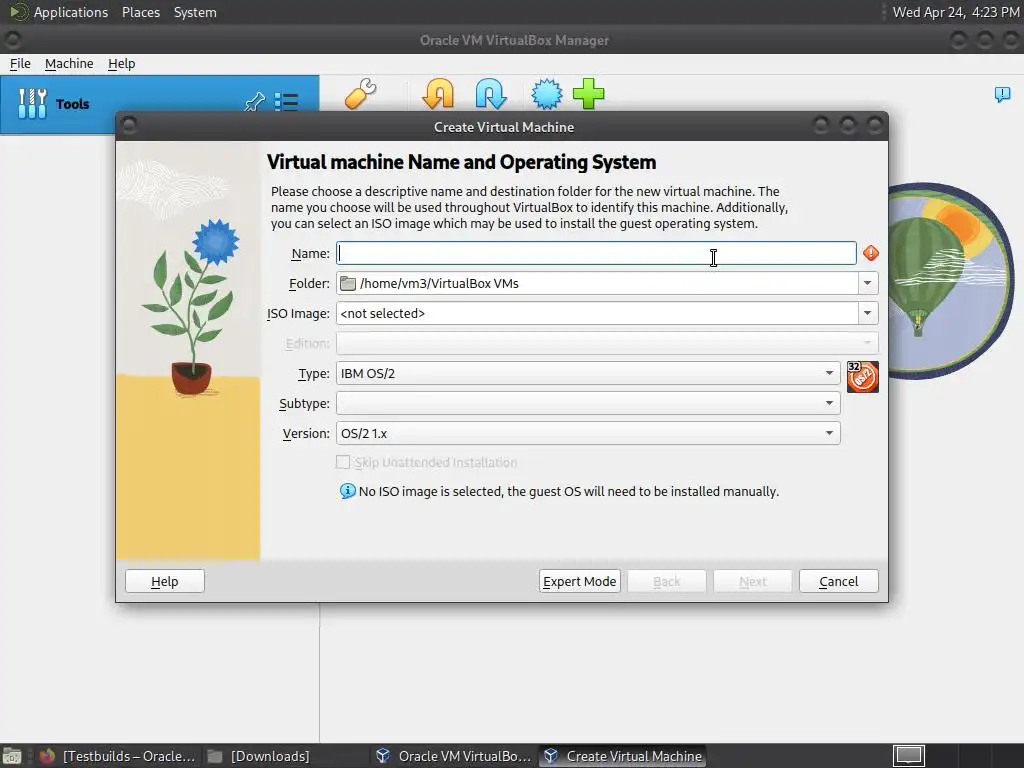1024x768 pixels.
Task: Click the Add machine green plus icon
Action: point(588,93)
